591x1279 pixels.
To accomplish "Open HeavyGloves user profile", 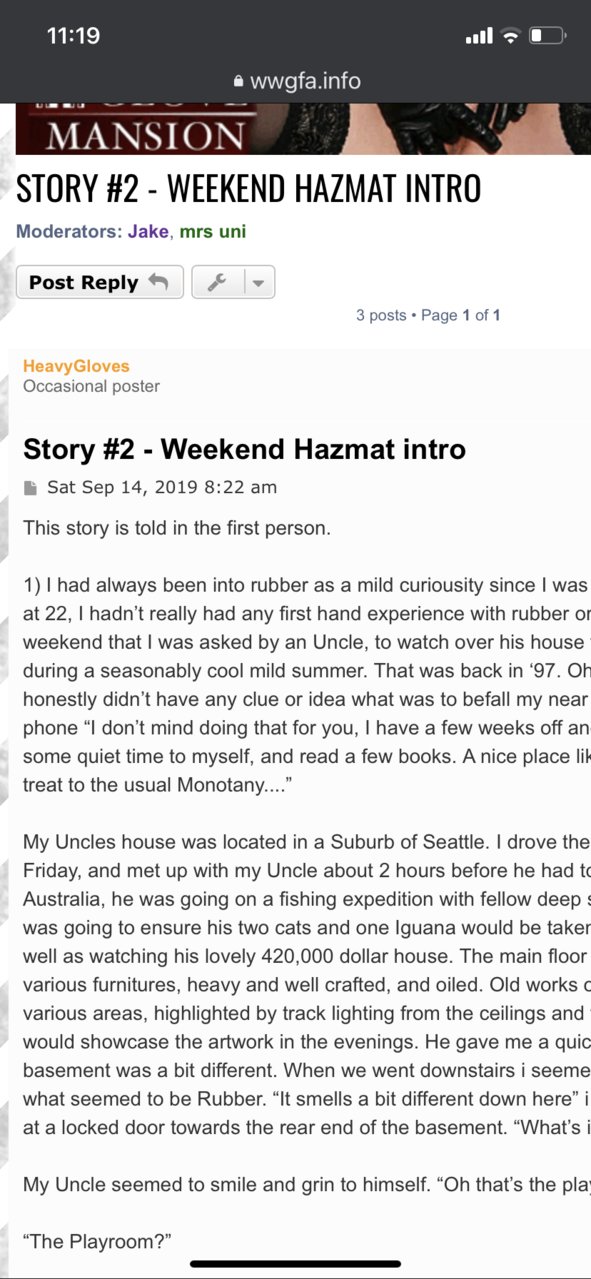I will 76,366.
